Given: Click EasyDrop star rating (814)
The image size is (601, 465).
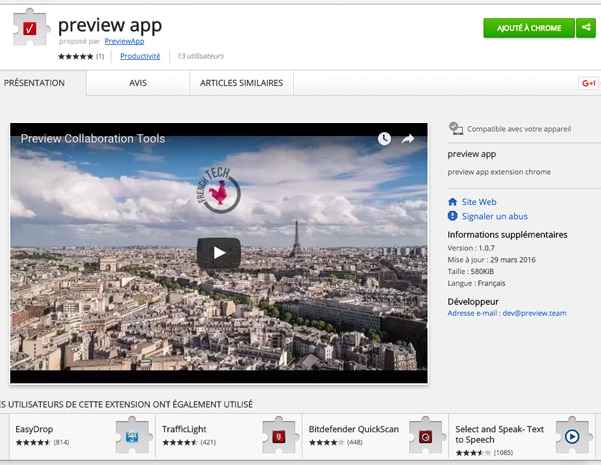Looking at the screenshot, I should [x=42, y=442].
